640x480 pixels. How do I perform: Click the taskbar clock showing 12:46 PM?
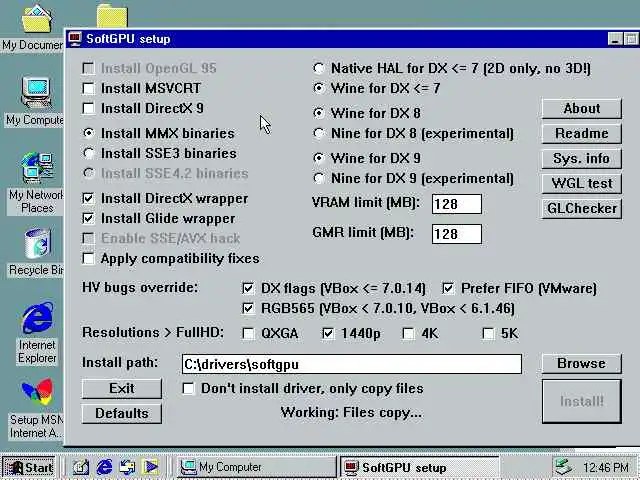pyautogui.click(x=606, y=467)
